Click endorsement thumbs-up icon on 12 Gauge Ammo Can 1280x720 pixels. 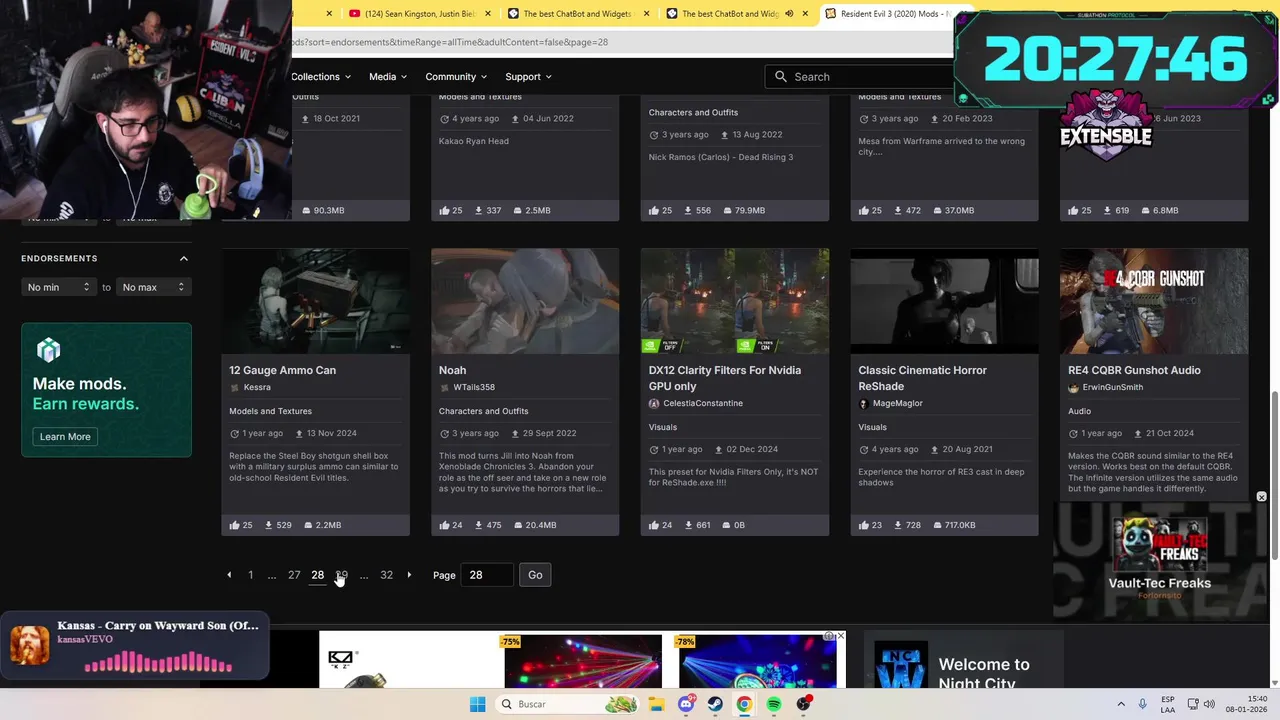click(234, 525)
